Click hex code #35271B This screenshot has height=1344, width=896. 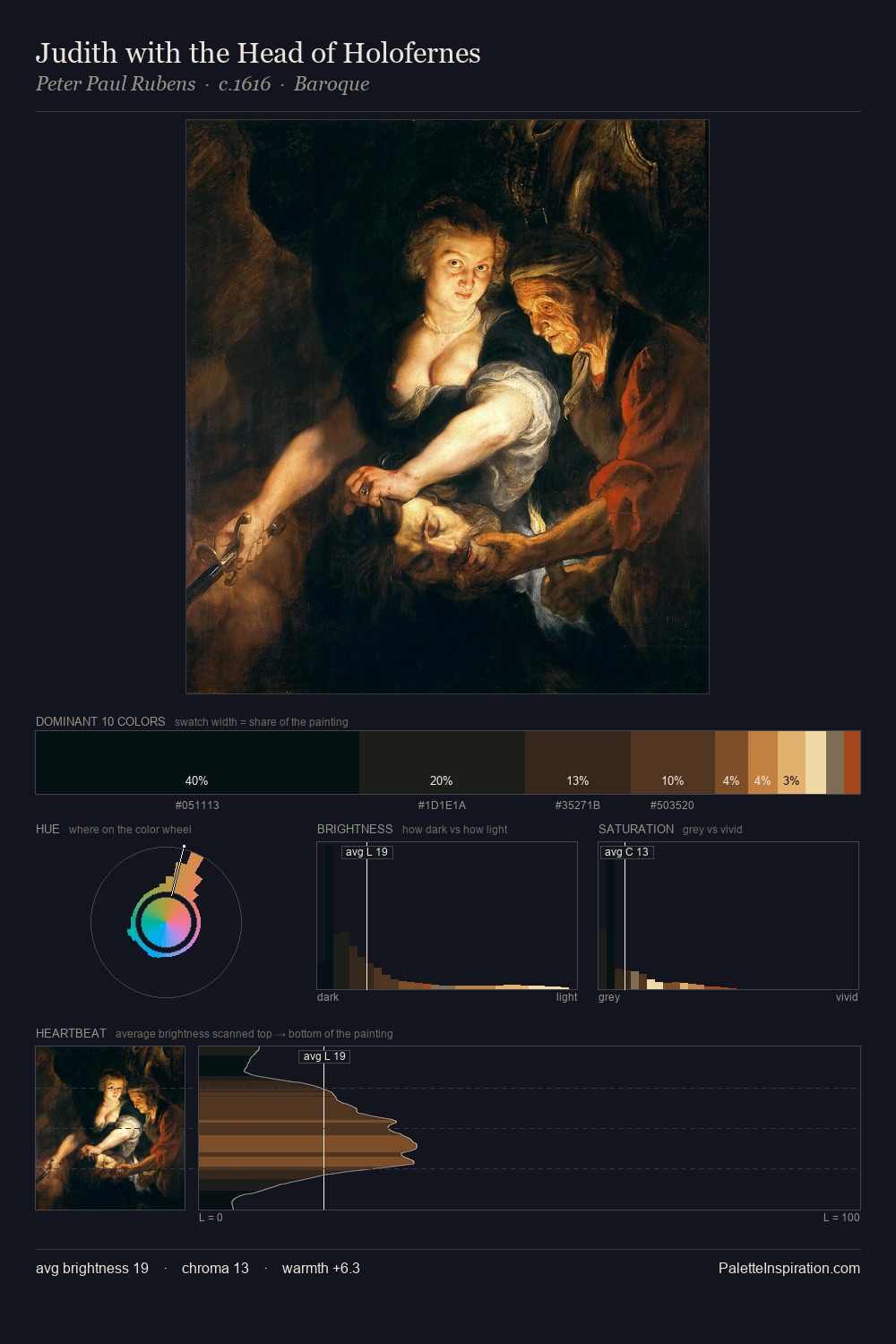(x=578, y=806)
